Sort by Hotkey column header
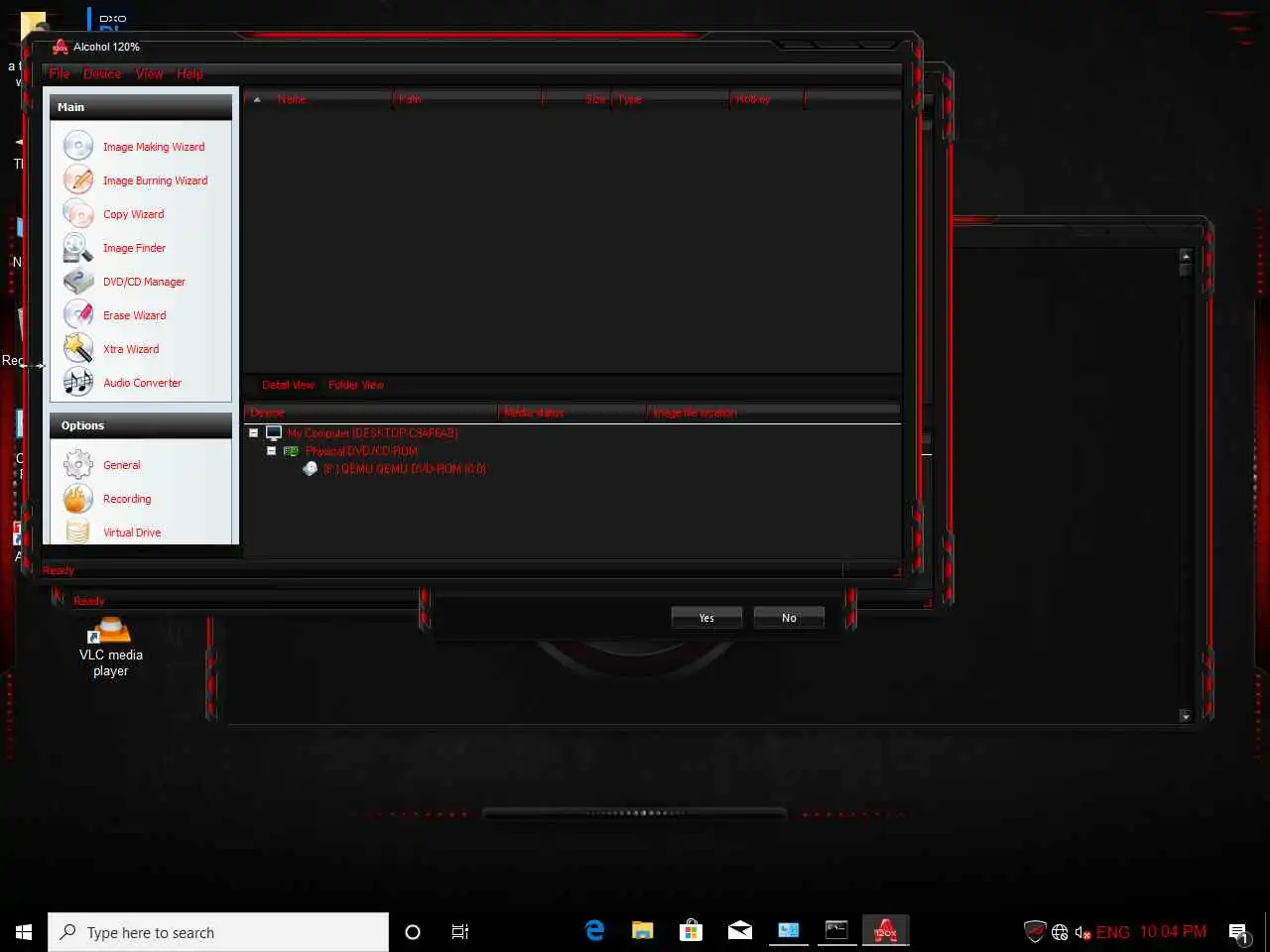Image resolution: width=1270 pixels, height=952 pixels. pyautogui.click(x=767, y=99)
